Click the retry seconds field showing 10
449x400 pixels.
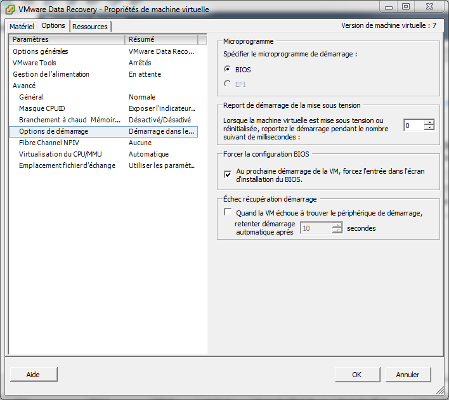click(316, 228)
